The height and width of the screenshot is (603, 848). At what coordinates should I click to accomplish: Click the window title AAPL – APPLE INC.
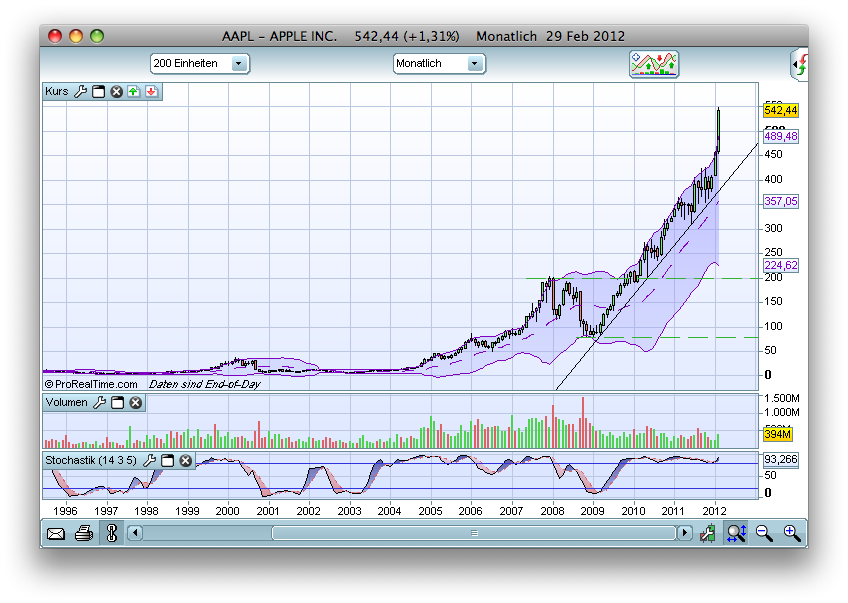click(x=279, y=36)
